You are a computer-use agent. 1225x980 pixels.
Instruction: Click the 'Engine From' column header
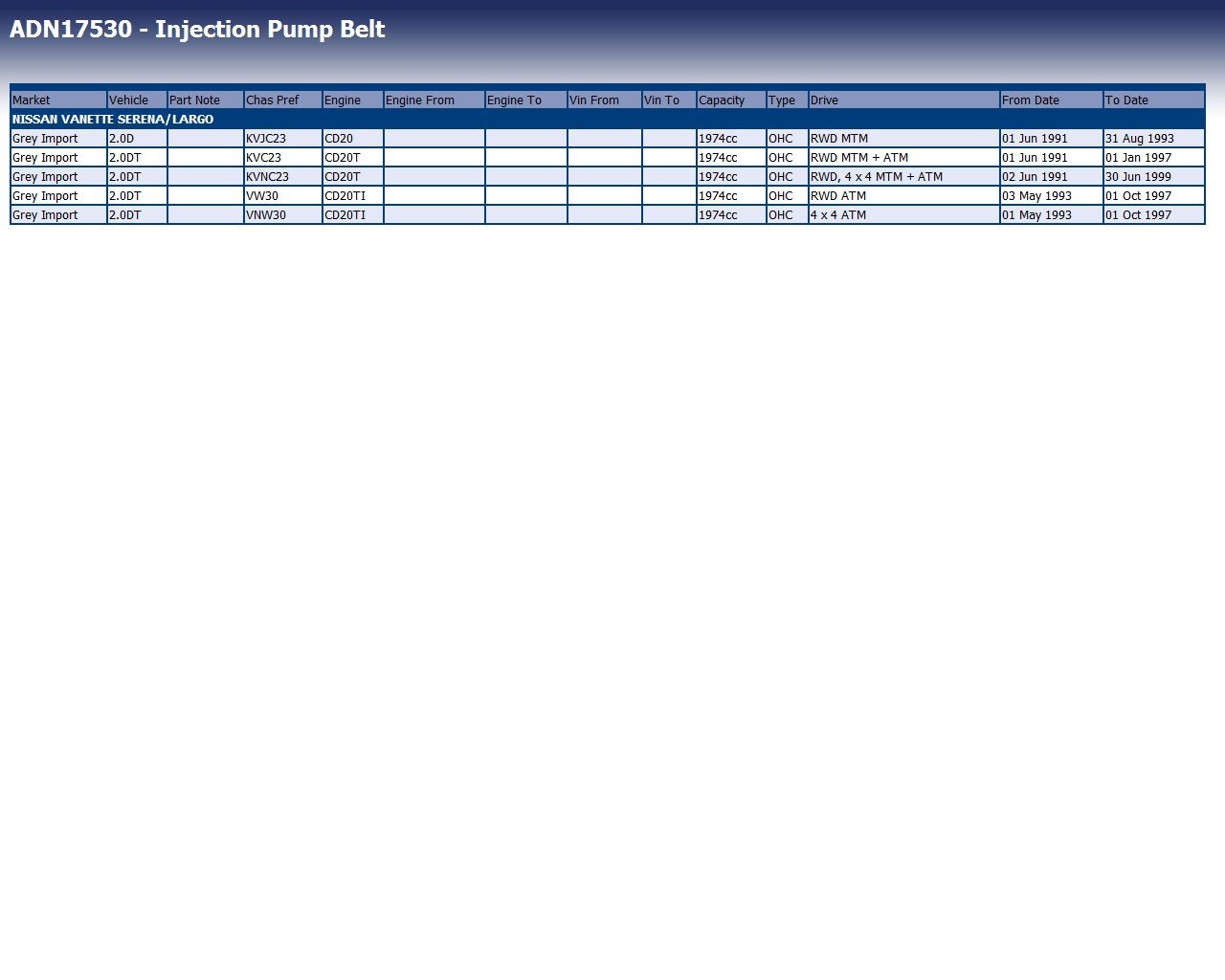pos(434,100)
